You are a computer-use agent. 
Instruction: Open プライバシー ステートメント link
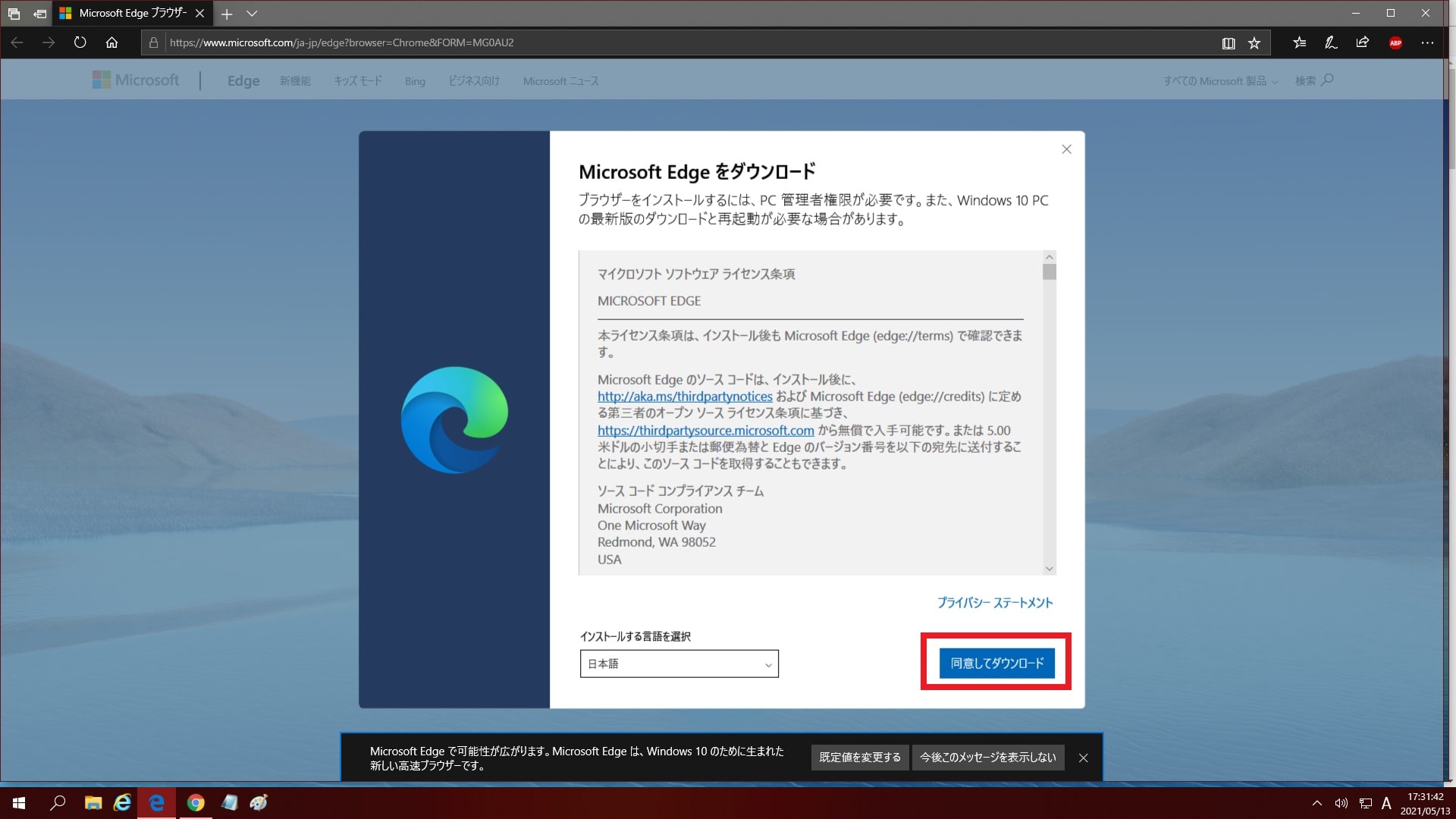(x=995, y=603)
